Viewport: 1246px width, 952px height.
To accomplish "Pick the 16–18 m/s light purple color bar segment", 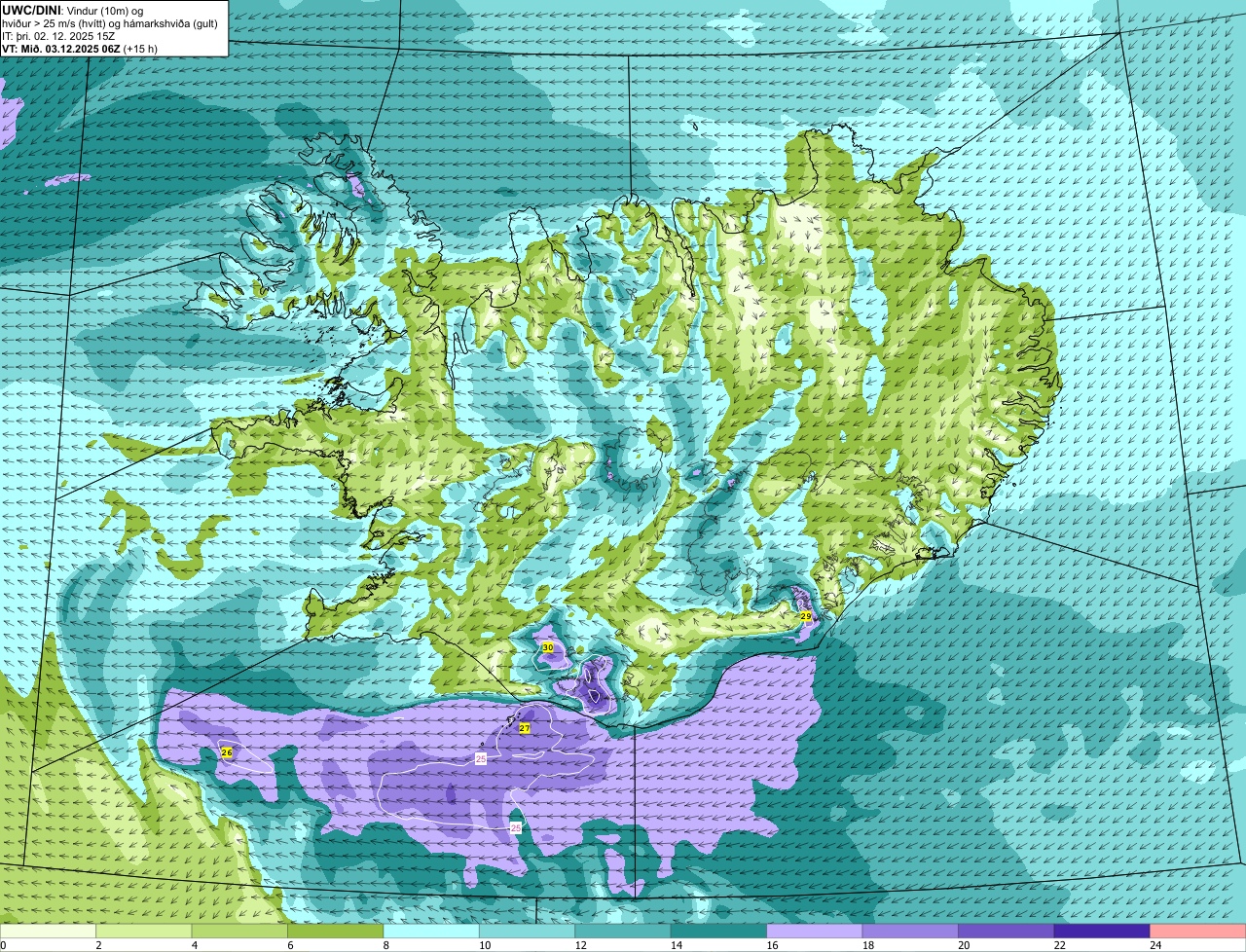I will click(815, 932).
